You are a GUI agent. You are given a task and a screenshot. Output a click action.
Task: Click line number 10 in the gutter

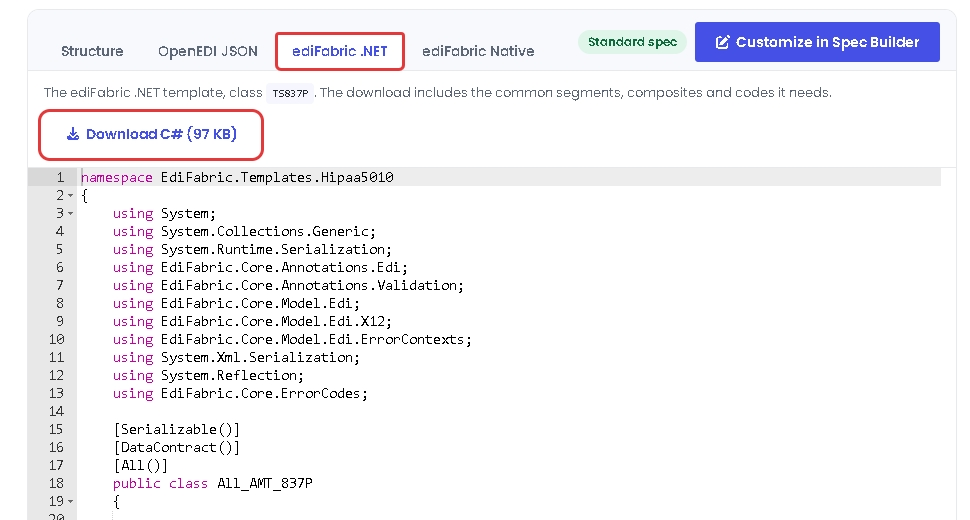click(56, 339)
